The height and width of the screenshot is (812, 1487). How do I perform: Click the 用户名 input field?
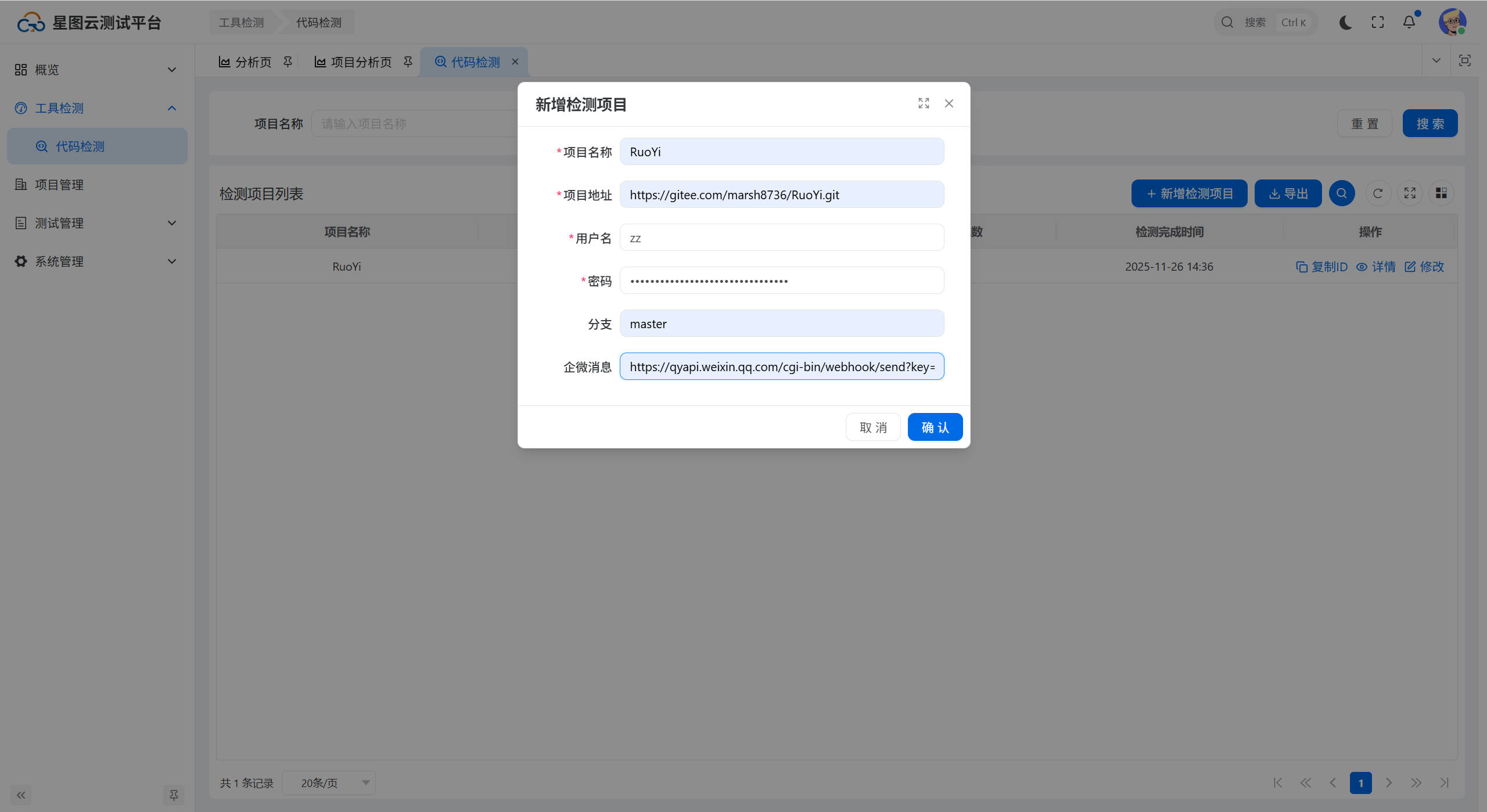781,238
